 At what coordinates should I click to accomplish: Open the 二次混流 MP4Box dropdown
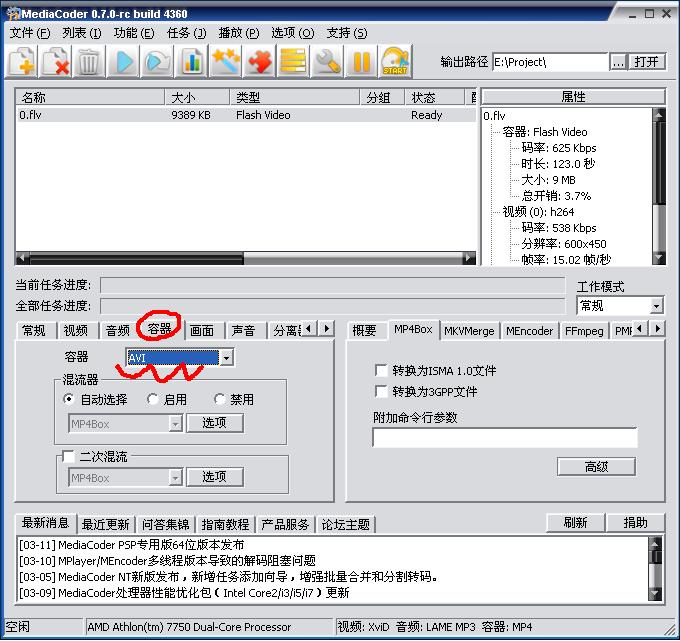pyautogui.click(x=175, y=477)
